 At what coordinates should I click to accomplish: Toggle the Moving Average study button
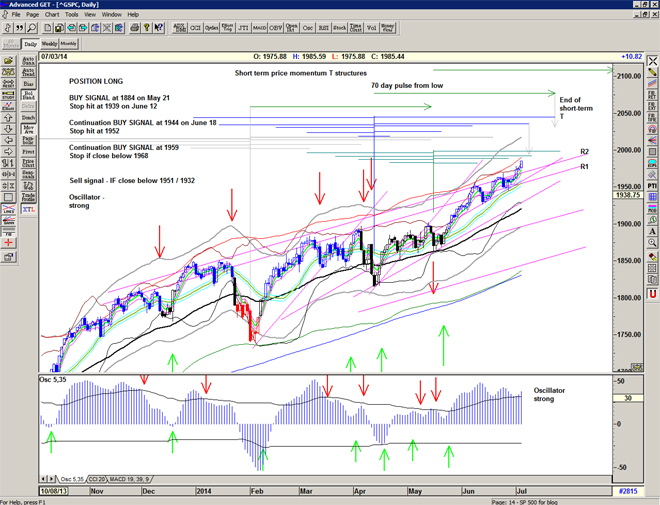tap(30, 129)
